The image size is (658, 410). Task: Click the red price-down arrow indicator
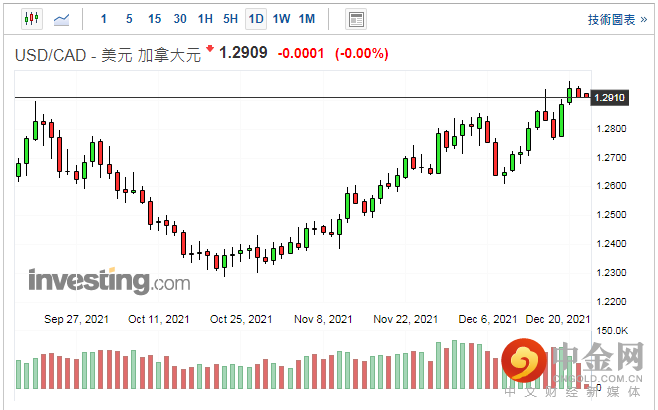pos(210,49)
